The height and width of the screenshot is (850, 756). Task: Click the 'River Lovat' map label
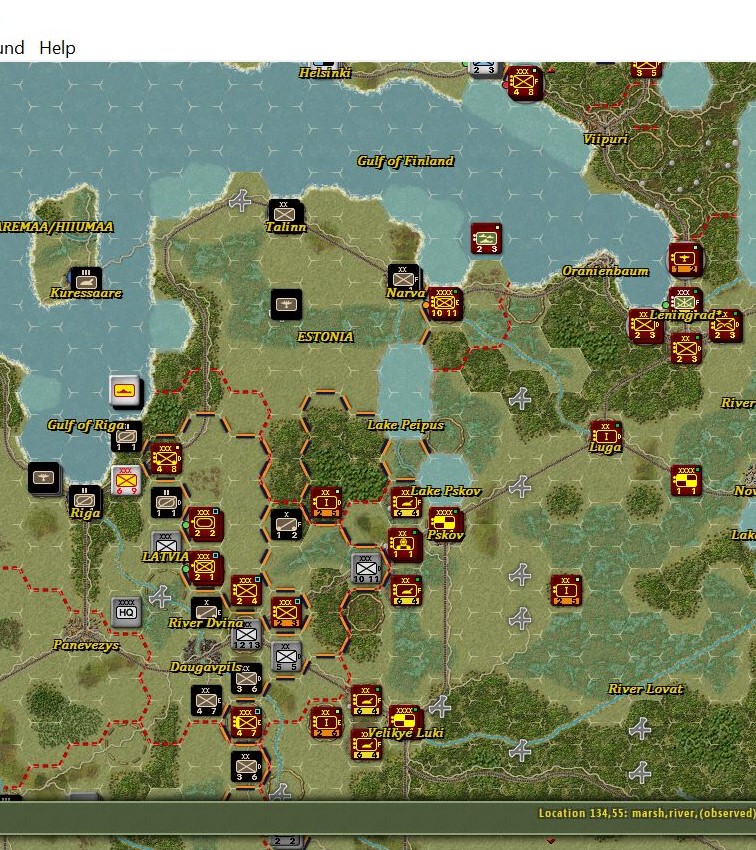coord(645,689)
